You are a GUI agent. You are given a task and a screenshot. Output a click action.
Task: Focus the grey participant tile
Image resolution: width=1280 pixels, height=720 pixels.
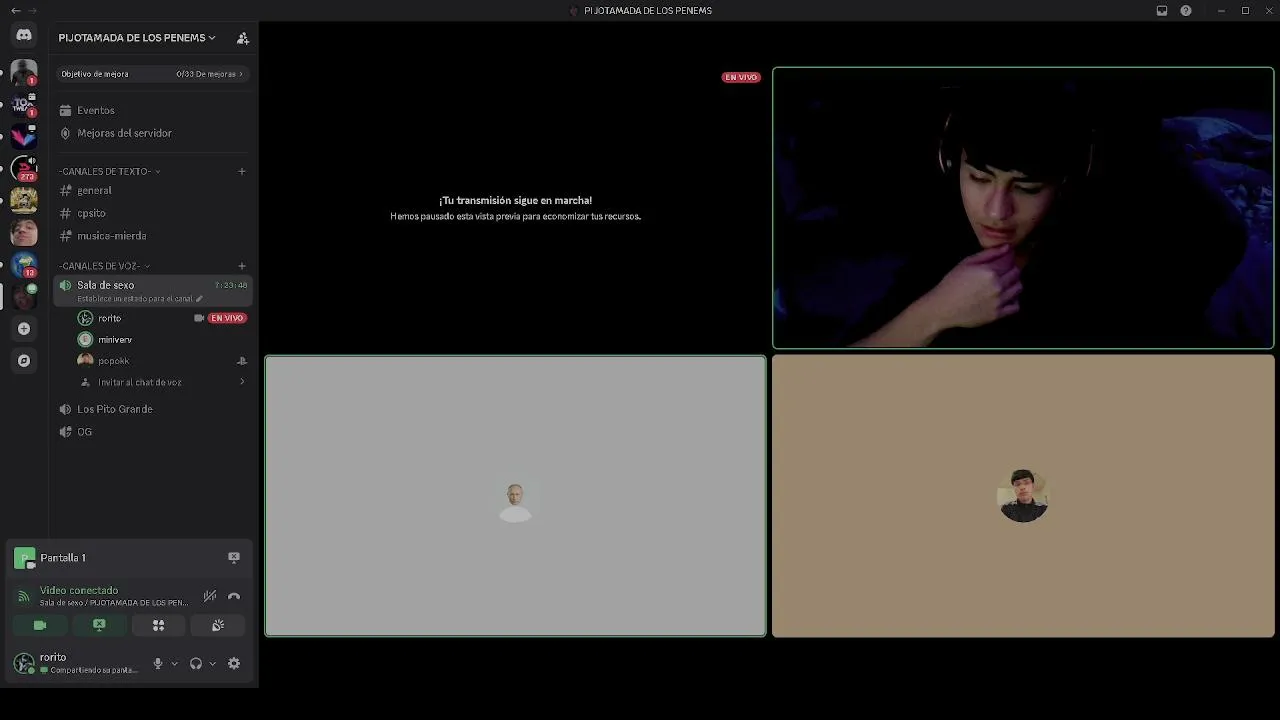(515, 496)
